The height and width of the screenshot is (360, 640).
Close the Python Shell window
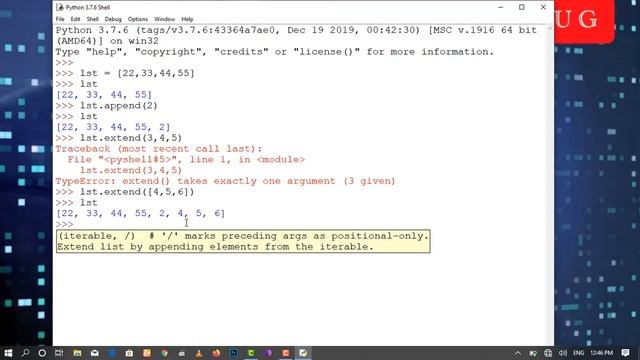tap(543, 7)
